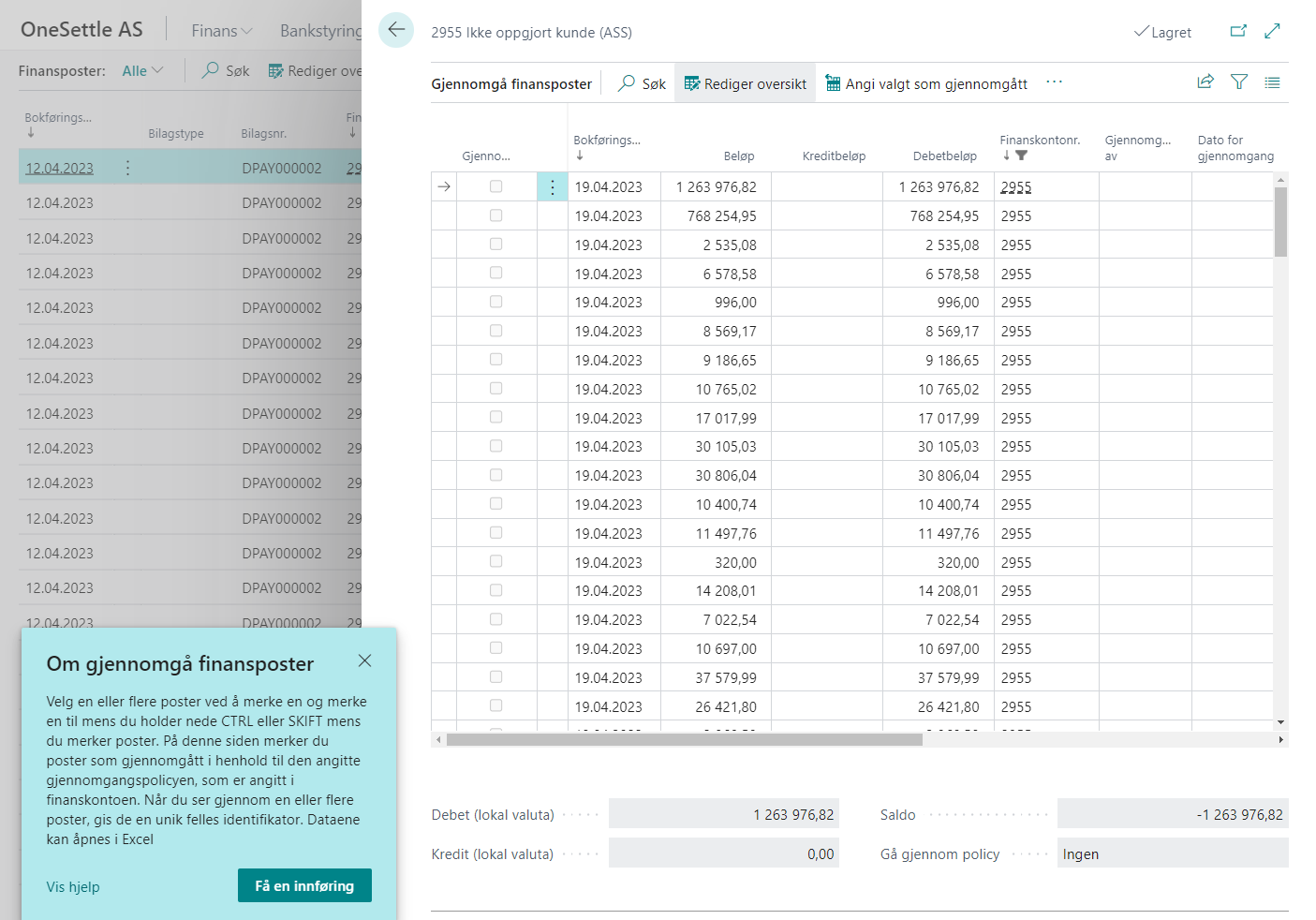Click the share icon in toolbar
This screenshot has height=920, width=1316.
pos(1205,82)
